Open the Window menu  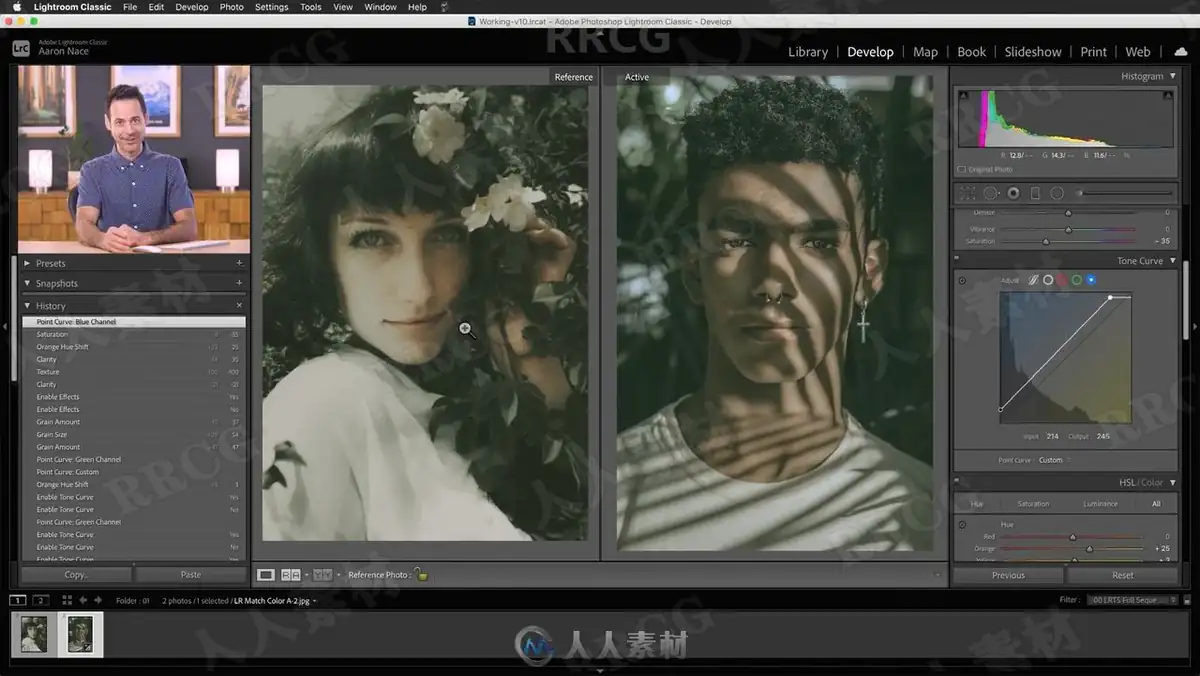pos(380,7)
